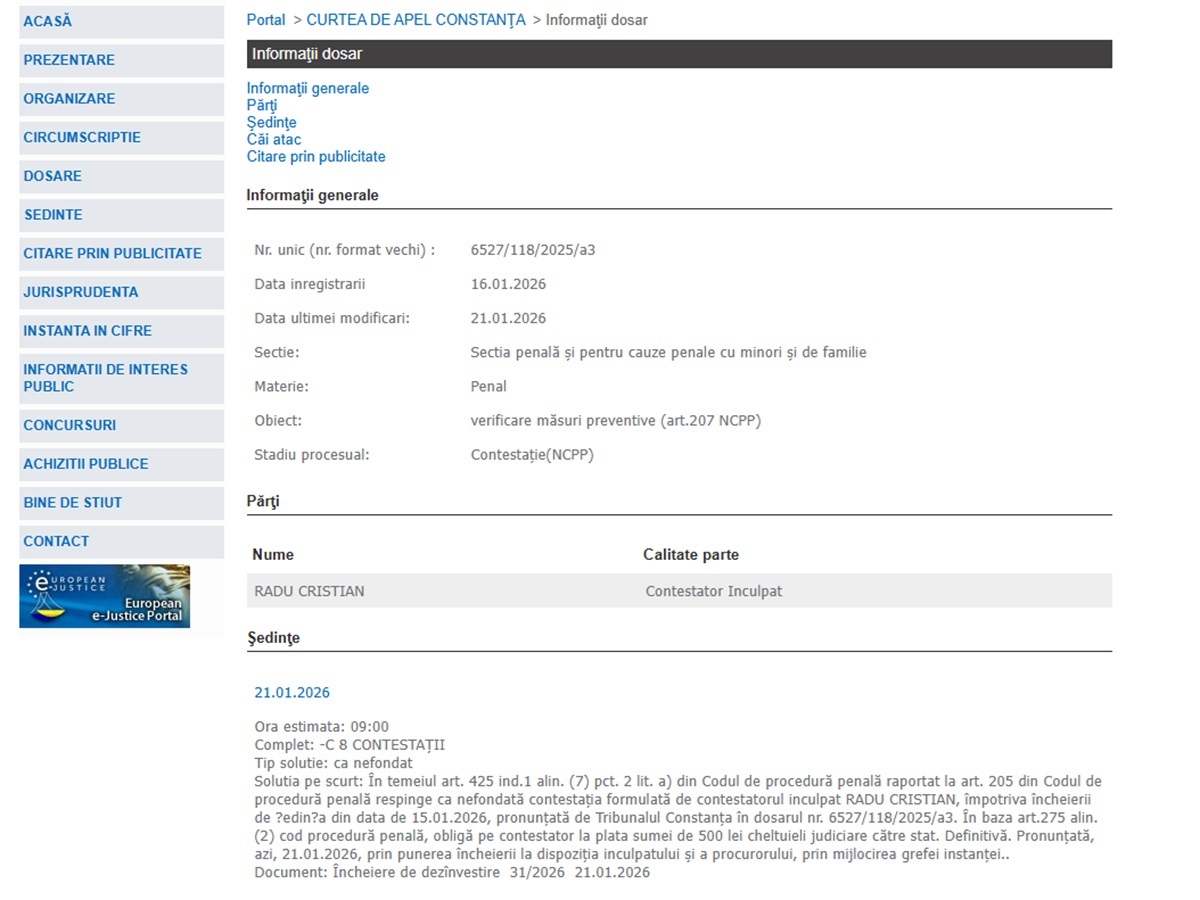Click the Sectia penală section value
The image size is (1200, 900).
pyautogui.click(x=668, y=352)
